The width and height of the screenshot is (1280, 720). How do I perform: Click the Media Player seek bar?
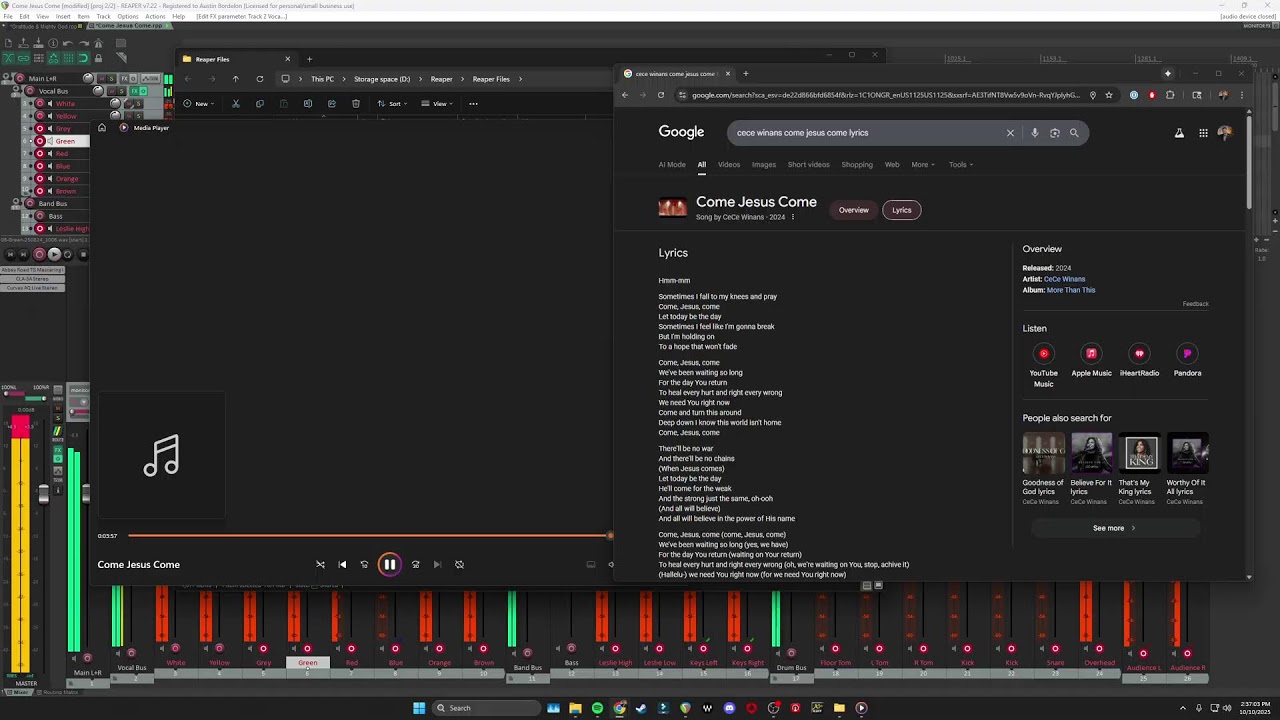click(369, 536)
